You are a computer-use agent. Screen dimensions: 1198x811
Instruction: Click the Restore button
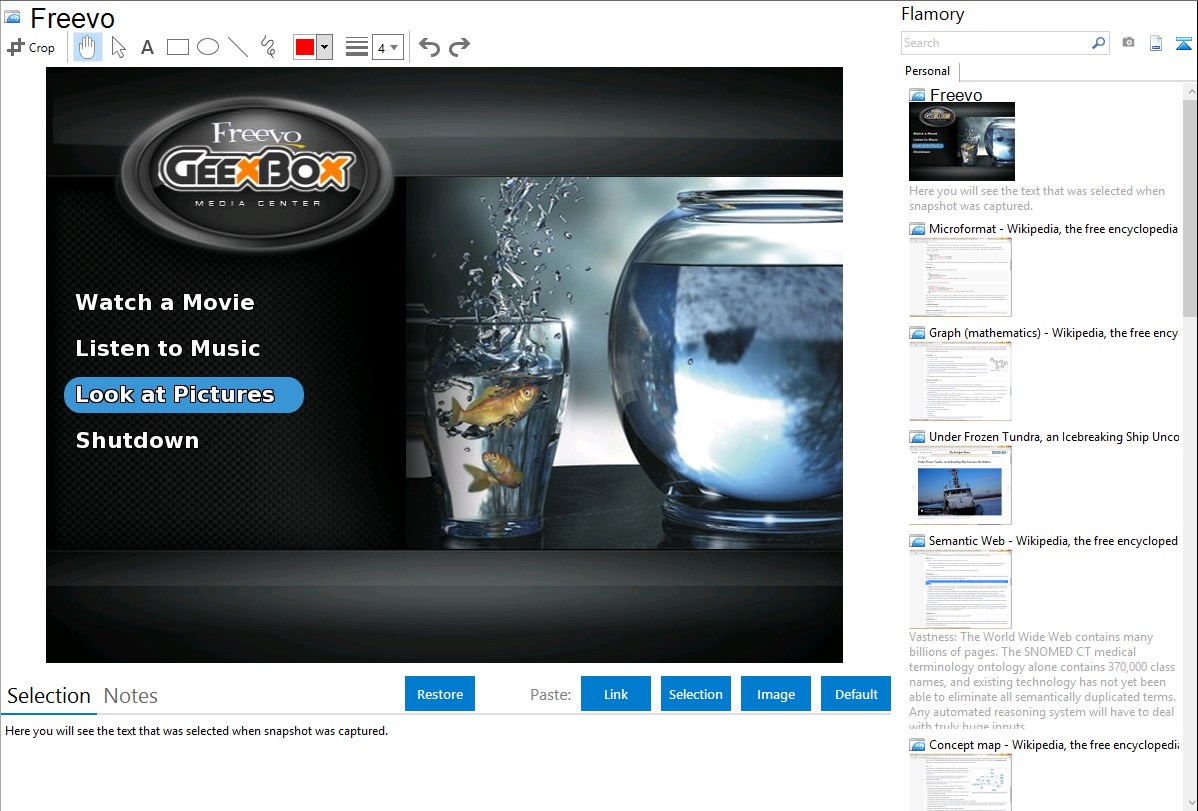440,694
